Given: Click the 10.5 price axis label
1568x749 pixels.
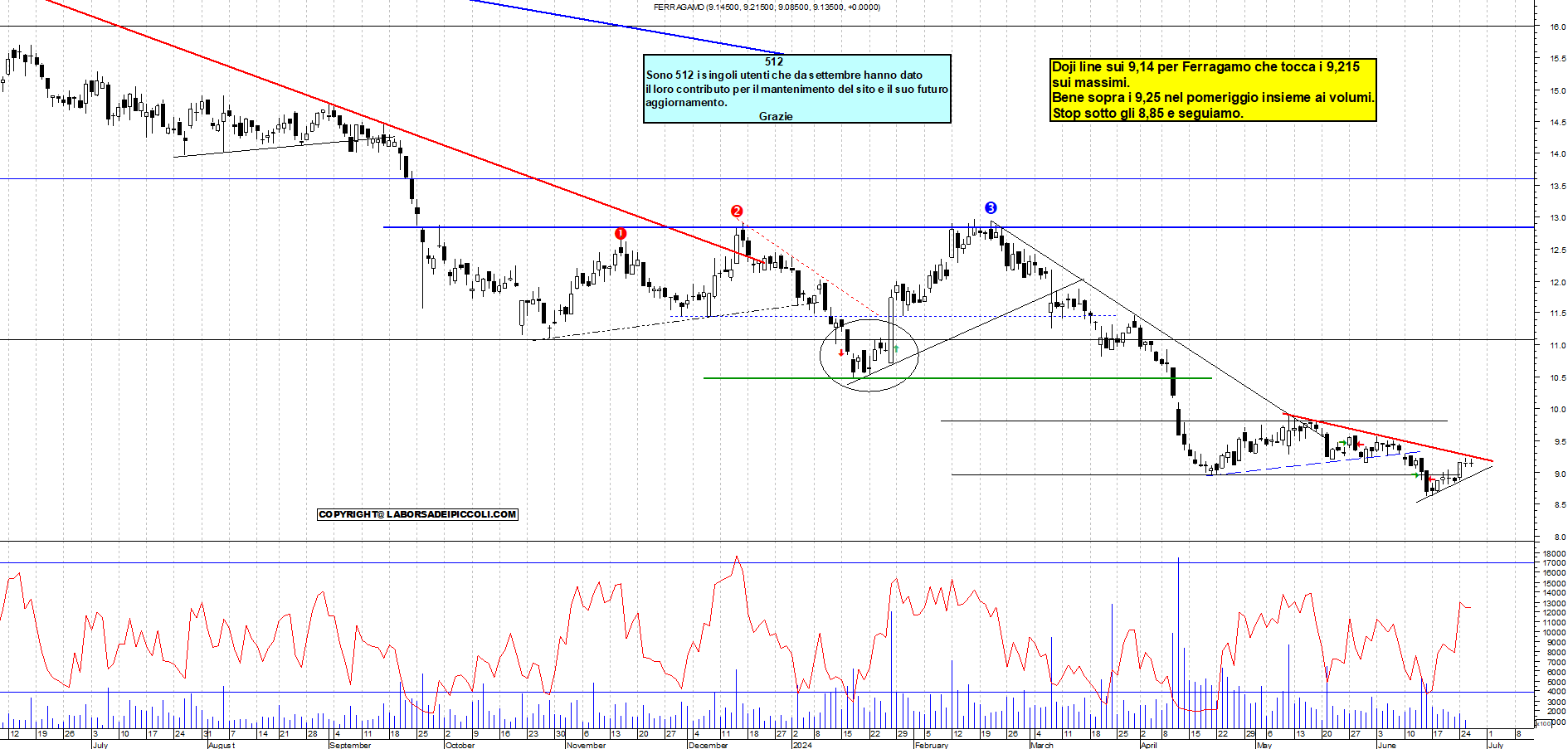Looking at the screenshot, I should (1558, 377).
